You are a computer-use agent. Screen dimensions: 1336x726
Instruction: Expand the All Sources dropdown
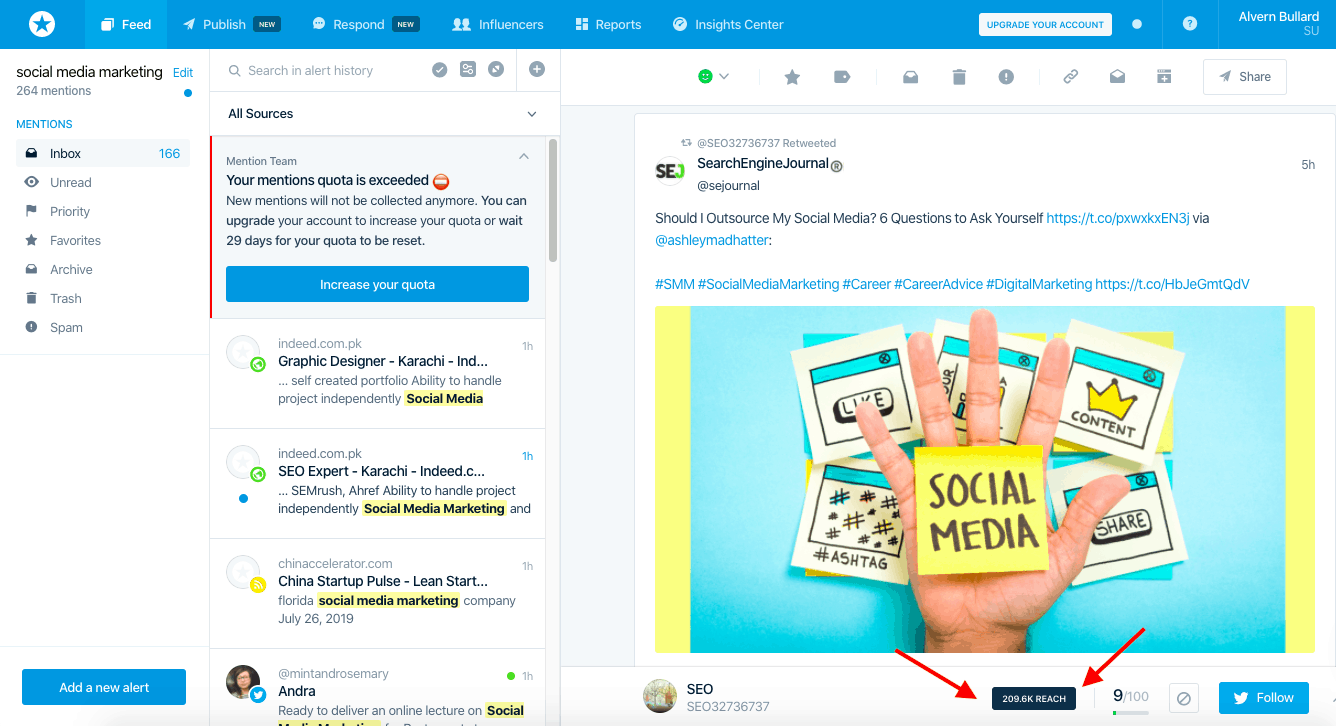[384, 114]
